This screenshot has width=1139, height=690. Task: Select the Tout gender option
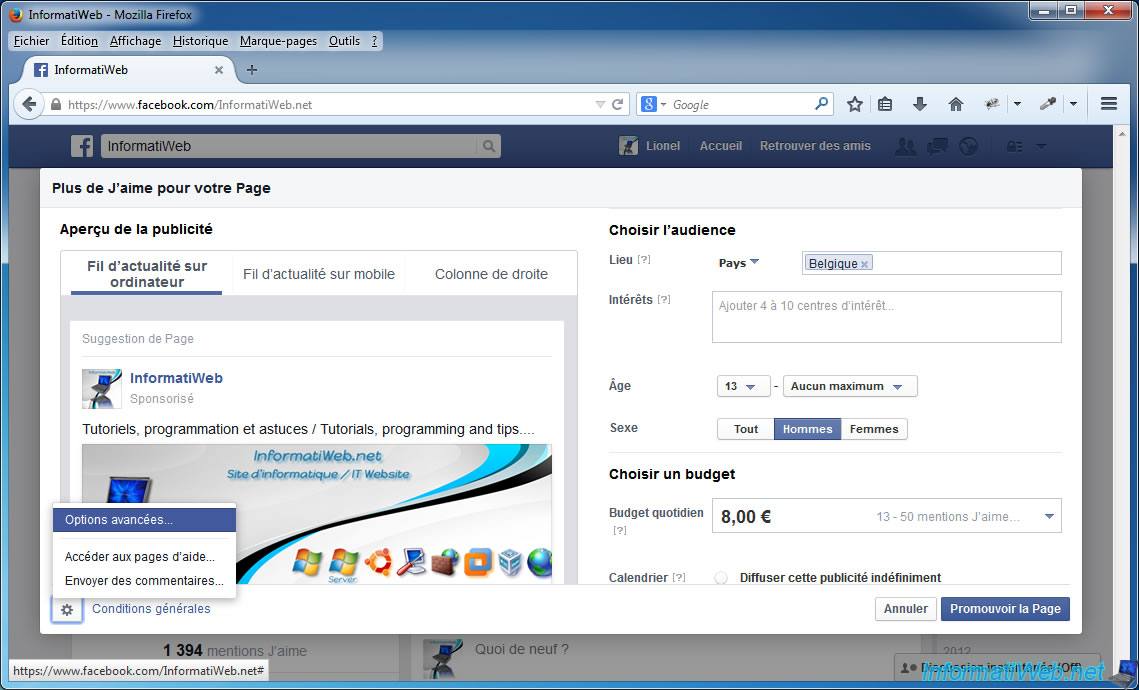click(746, 429)
